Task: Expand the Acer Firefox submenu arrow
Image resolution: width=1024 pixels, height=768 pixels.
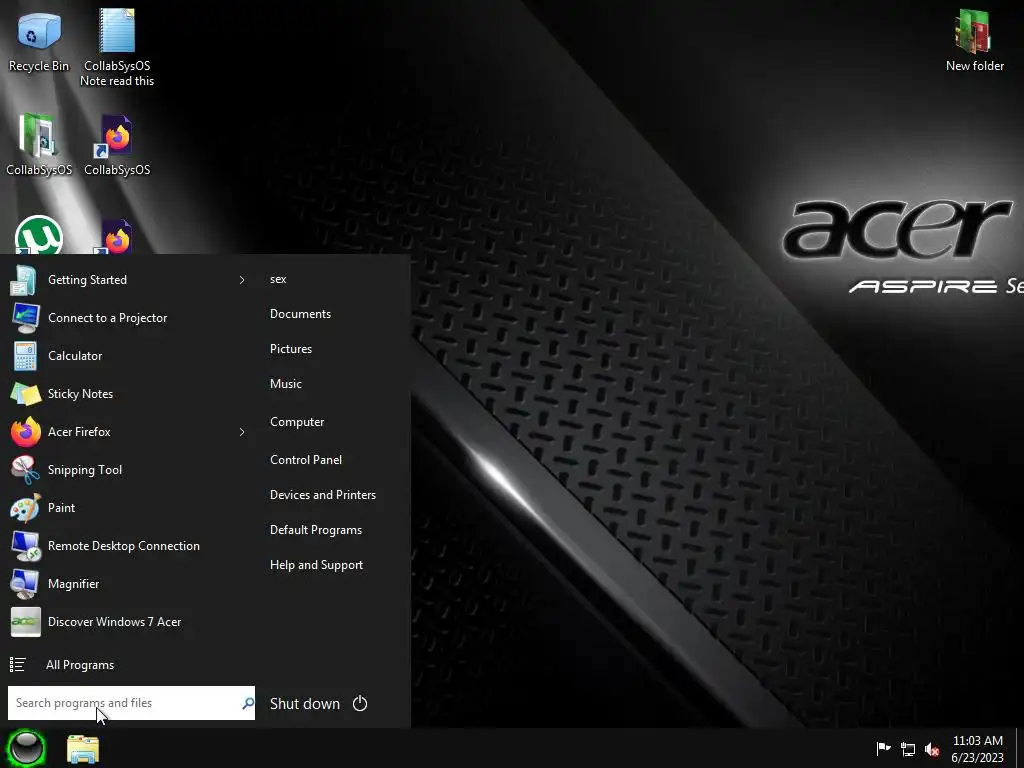Action: (242, 432)
